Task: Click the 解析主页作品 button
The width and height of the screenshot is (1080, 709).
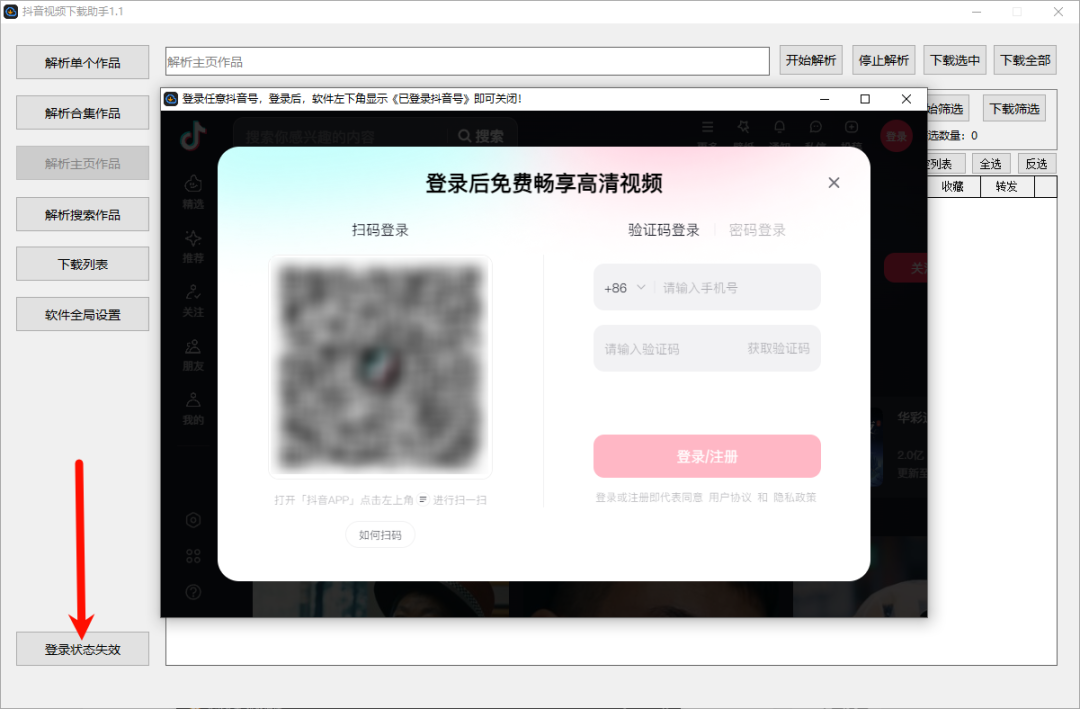Action: 83,163
